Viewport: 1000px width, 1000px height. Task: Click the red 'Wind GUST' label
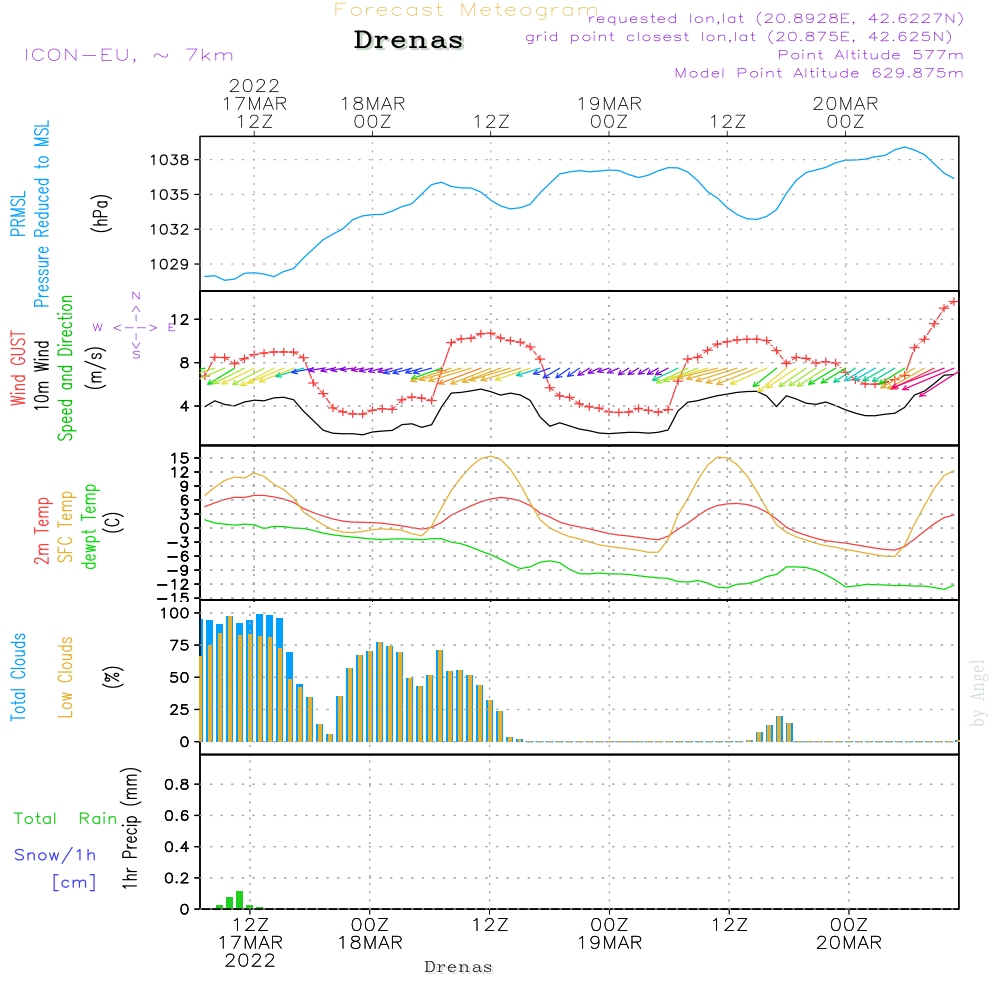(18, 369)
